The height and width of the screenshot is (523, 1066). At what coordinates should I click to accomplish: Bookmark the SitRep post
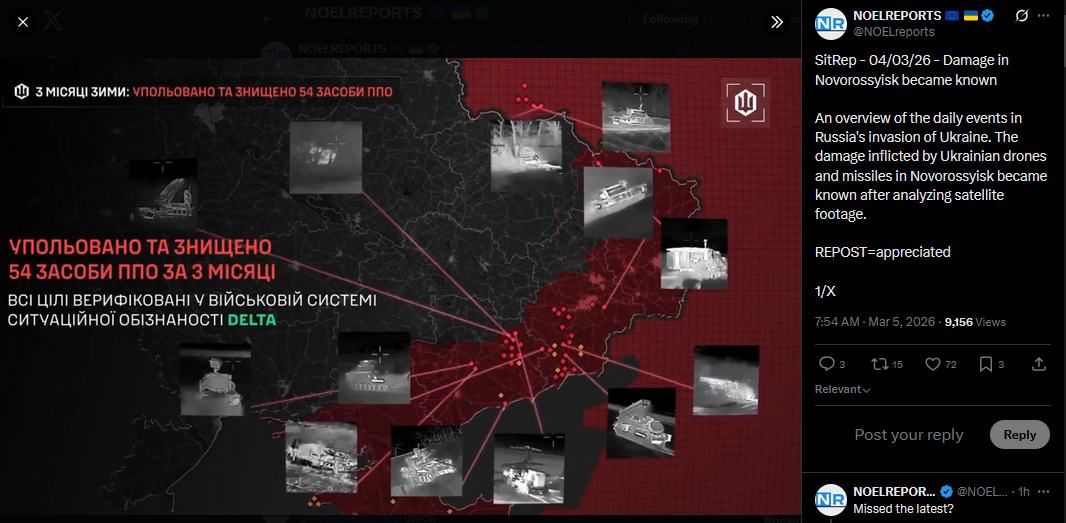tap(986, 365)
